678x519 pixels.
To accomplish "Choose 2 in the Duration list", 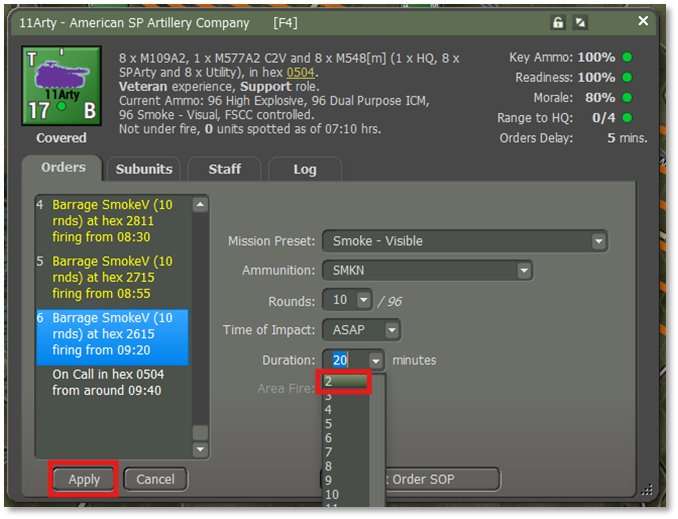I will (344, 381).
